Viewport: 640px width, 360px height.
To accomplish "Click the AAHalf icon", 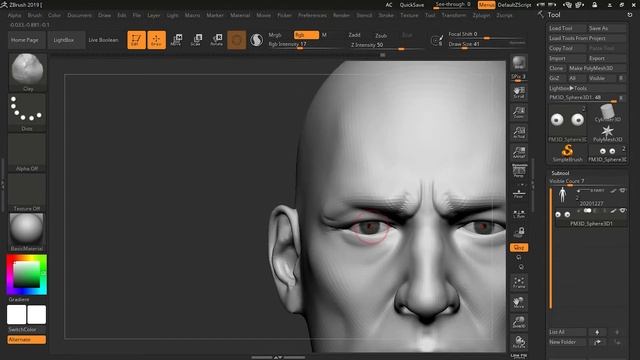I will [x=519, y=152].
